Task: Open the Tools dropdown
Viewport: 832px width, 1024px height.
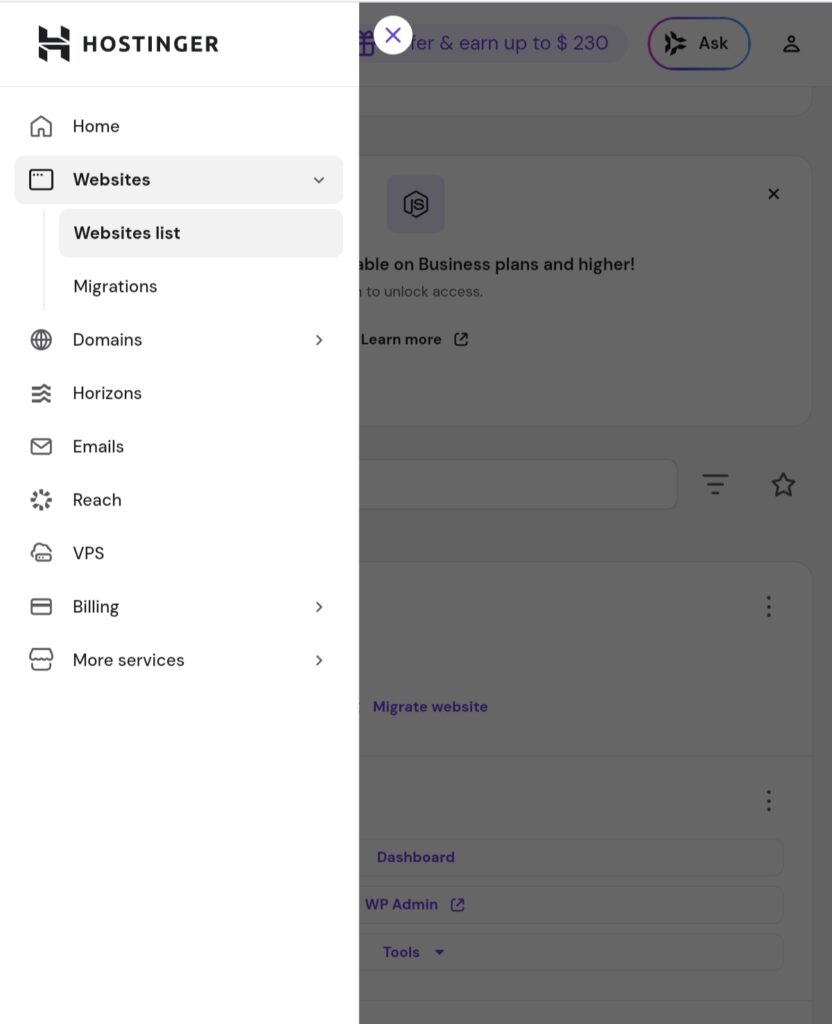Action: click(x=413, y=952)
